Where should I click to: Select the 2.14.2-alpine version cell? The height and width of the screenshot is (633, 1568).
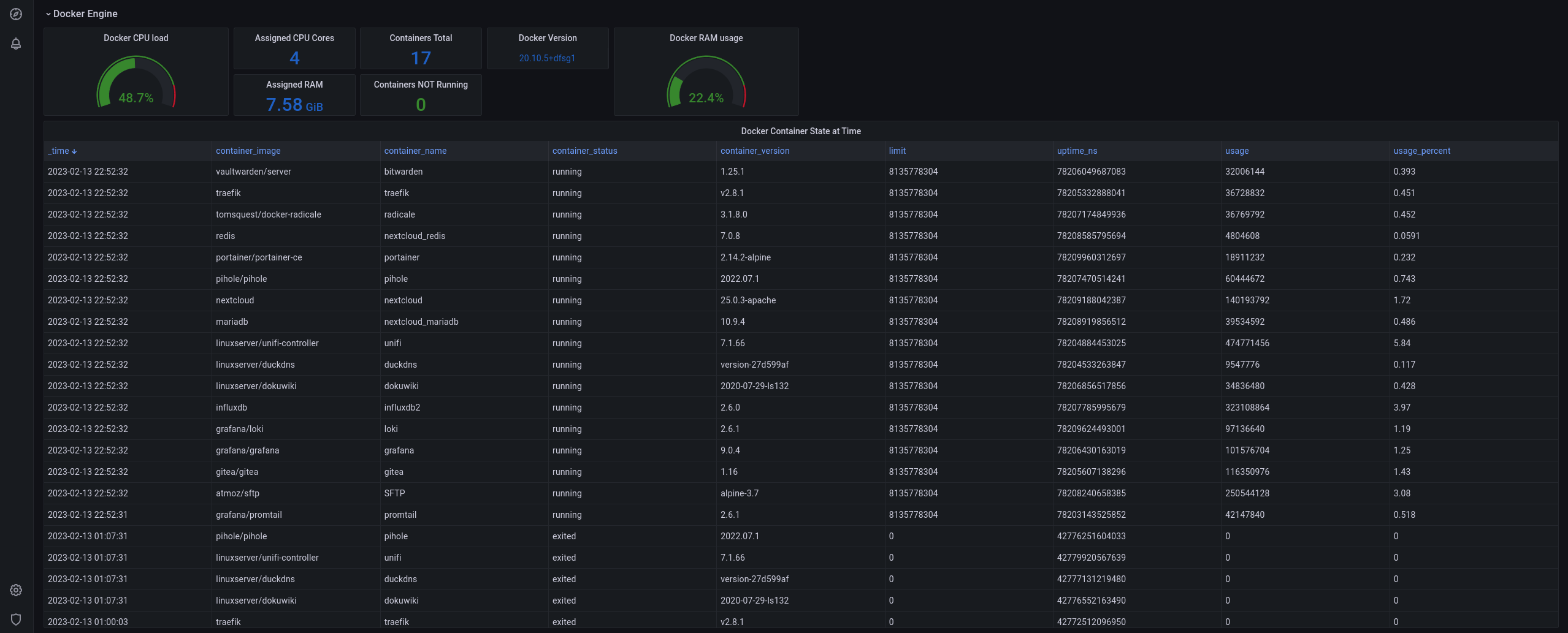pos(800,257)
